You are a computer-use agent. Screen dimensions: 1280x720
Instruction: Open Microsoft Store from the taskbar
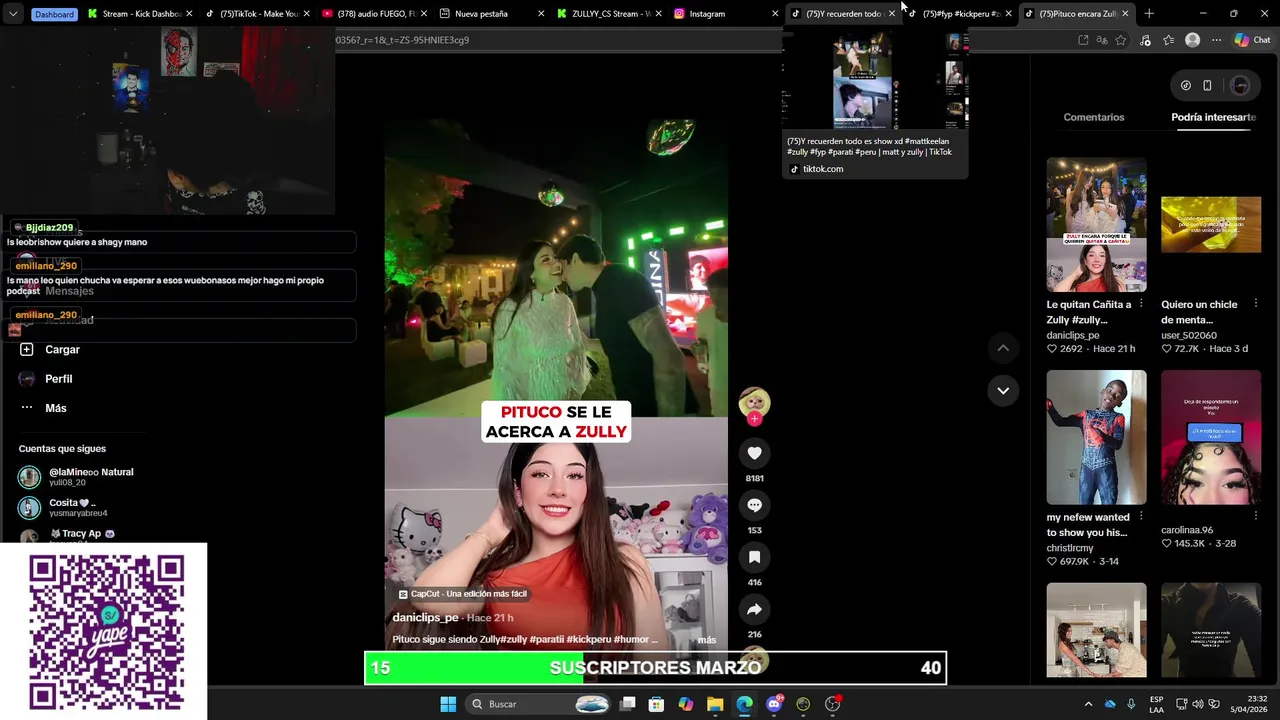tap(656, 704)
